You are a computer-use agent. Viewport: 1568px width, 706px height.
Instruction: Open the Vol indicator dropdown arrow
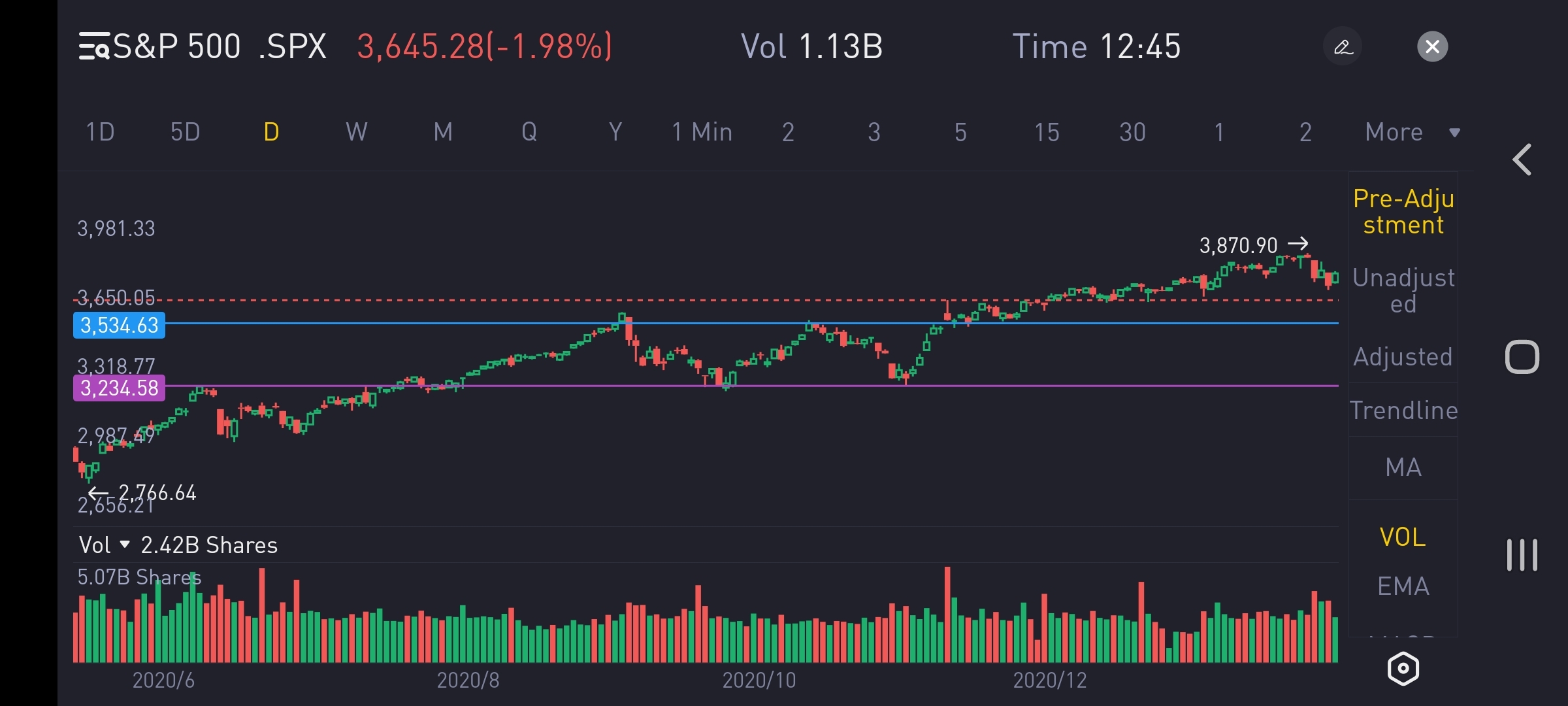(x=125, y=544)
